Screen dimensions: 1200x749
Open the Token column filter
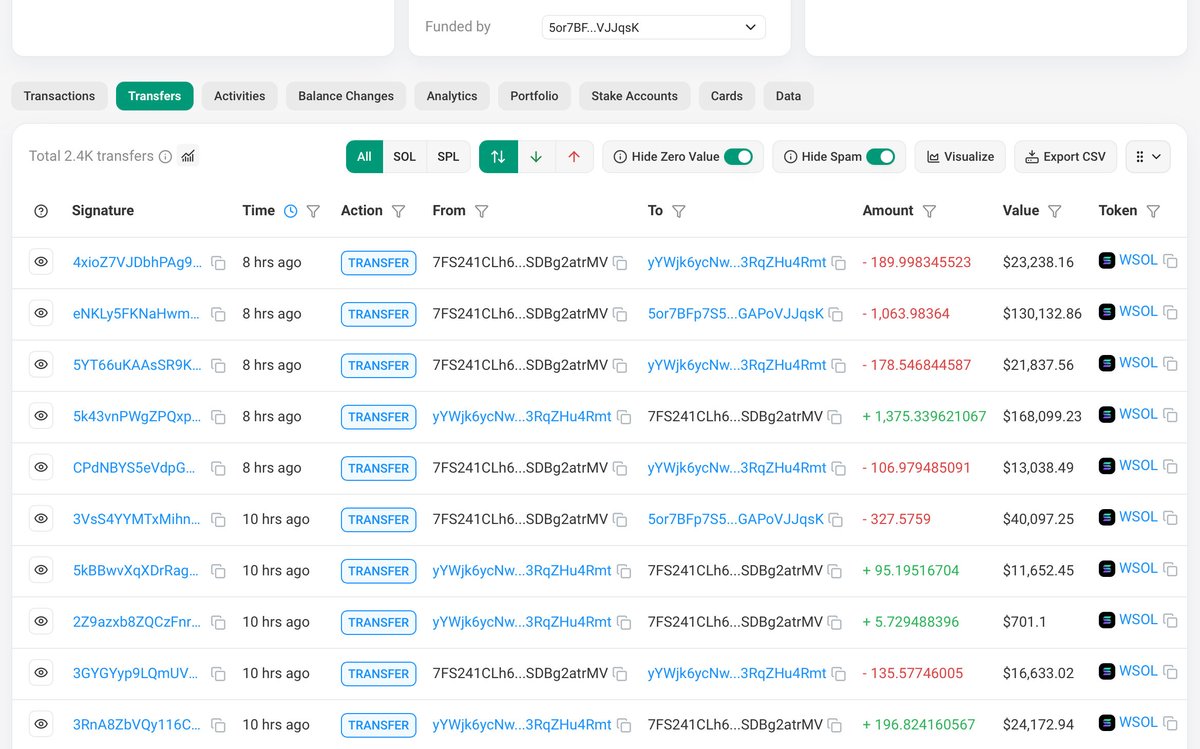(1153, 211)
